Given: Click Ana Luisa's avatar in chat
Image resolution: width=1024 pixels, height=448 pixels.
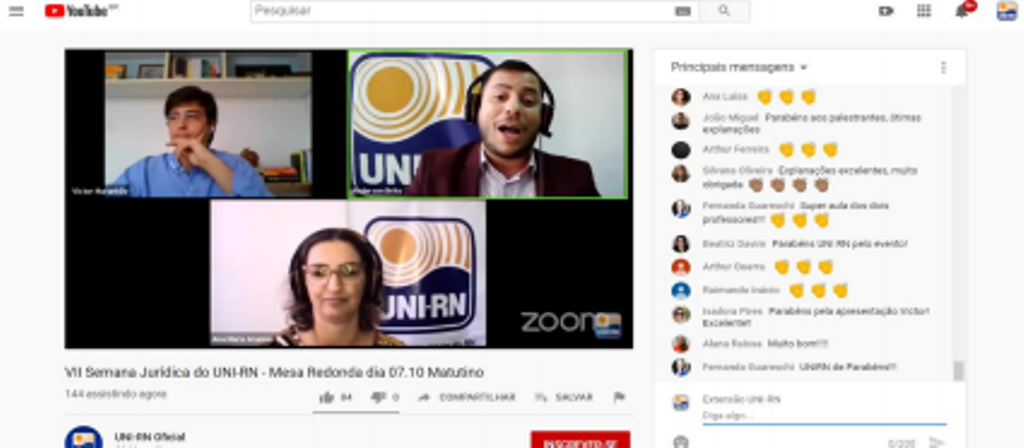Looking at the screenshot, I should tap(680, 97).
